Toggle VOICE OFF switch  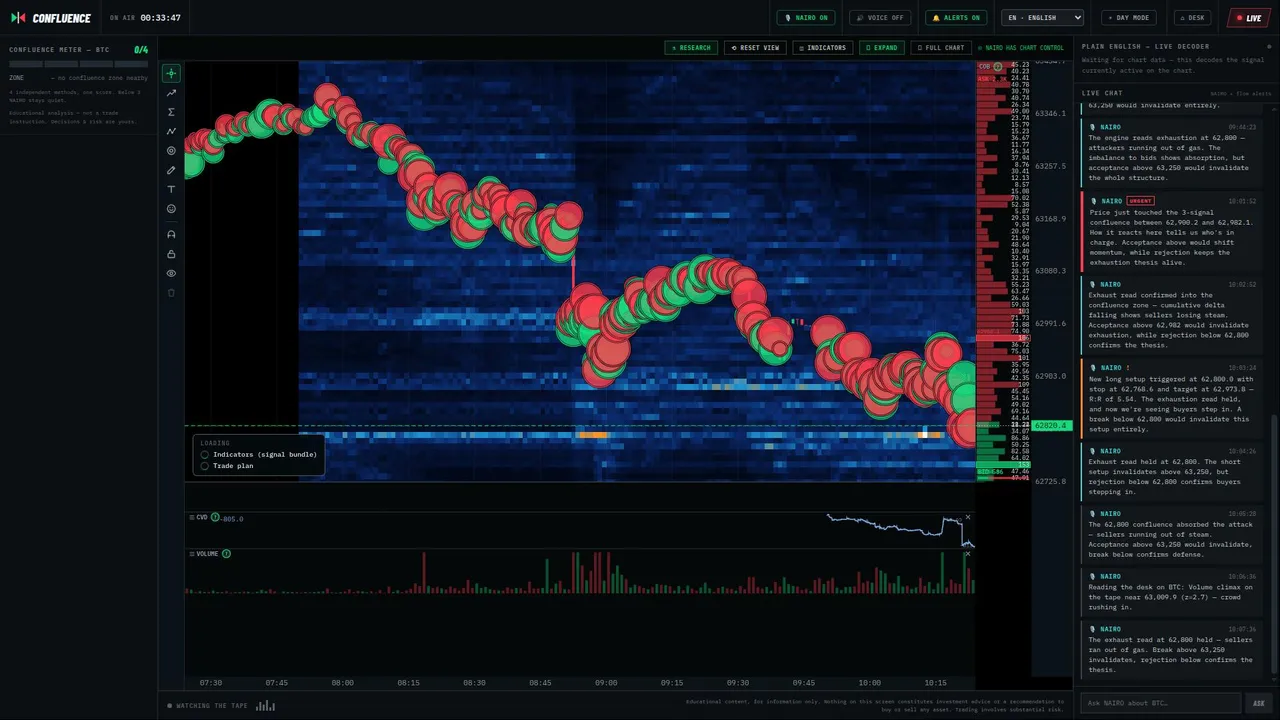pyautogui.click(x=880, y=17)
